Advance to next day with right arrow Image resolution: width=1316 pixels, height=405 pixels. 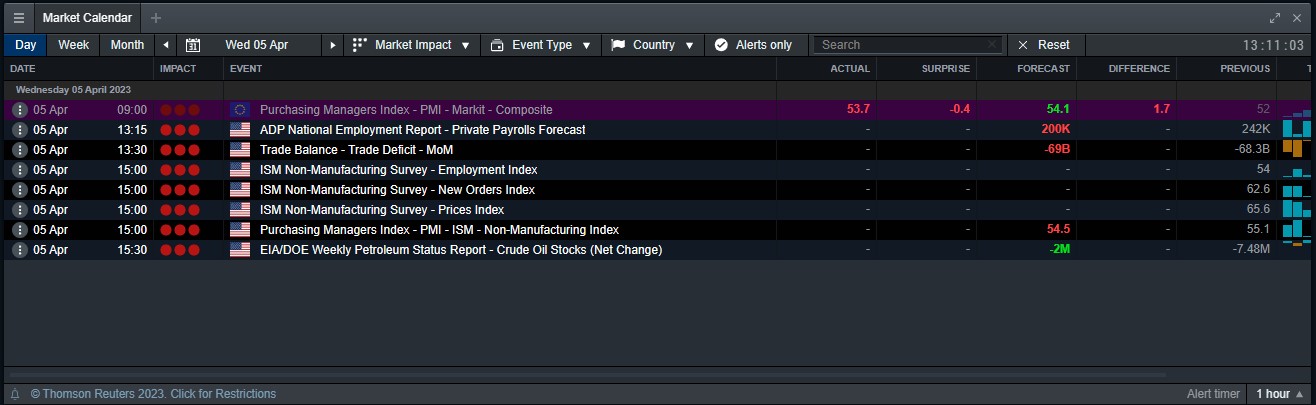(333, 45)
